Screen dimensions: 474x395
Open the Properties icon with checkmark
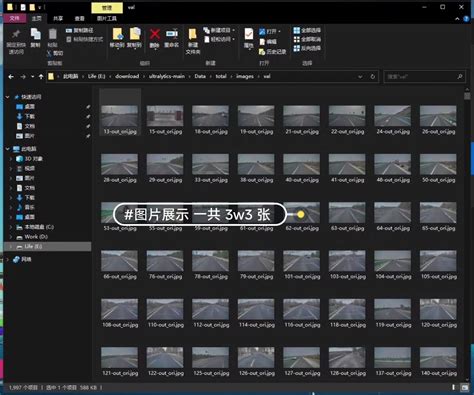pos(248,34)
